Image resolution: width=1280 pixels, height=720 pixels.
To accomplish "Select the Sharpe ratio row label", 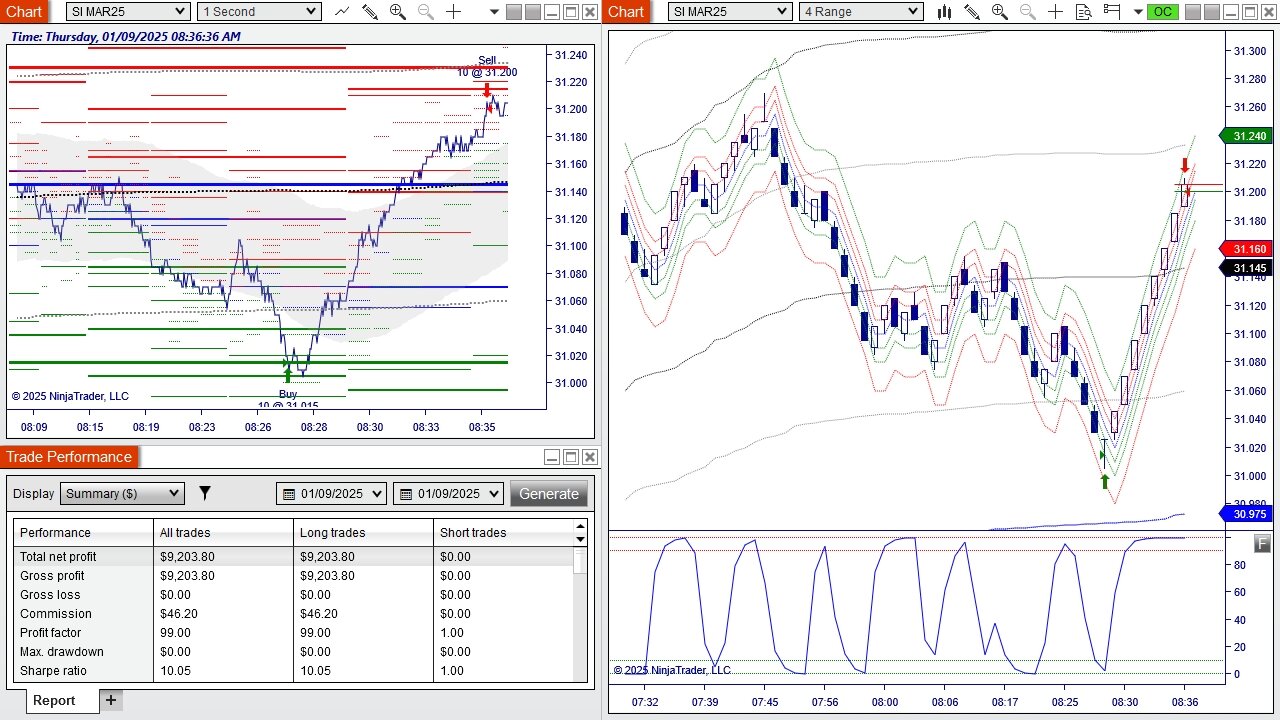I will pyautogui.click(x=53, y=671).
